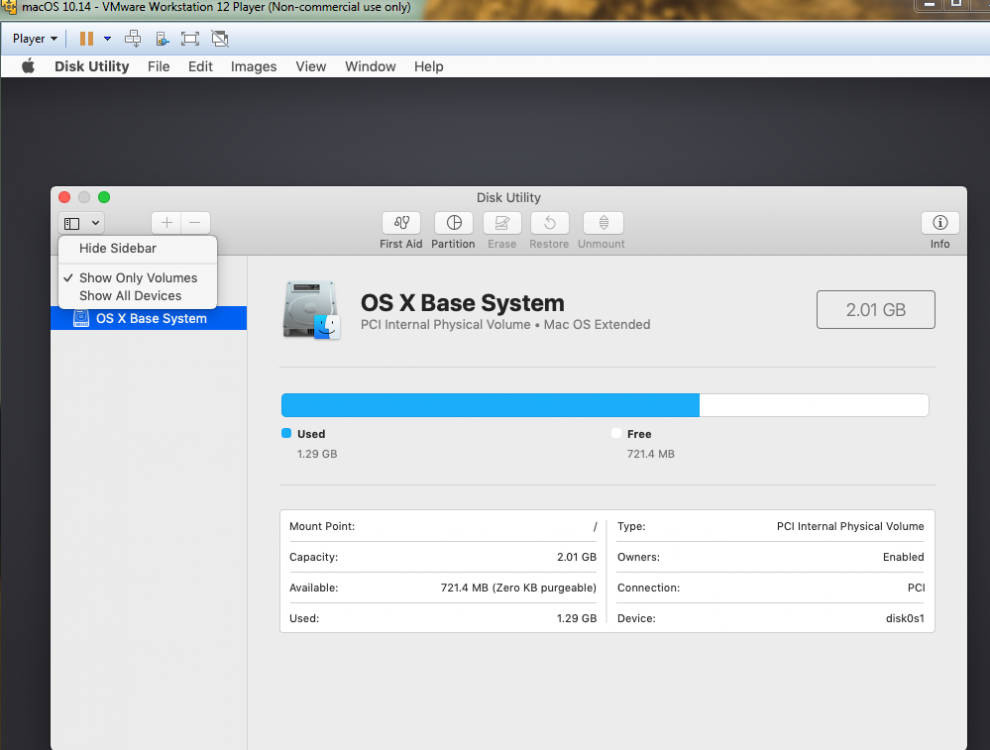Click the Mount Point row
Viewport: 990px width, 750px height.
[443, 526]
